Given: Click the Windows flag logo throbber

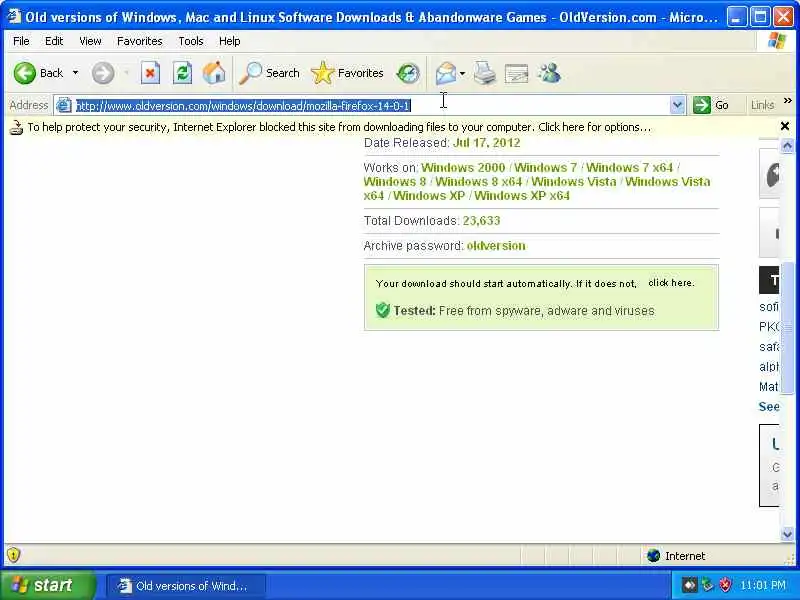Looking at the screenshot, I should click(777, 40).
